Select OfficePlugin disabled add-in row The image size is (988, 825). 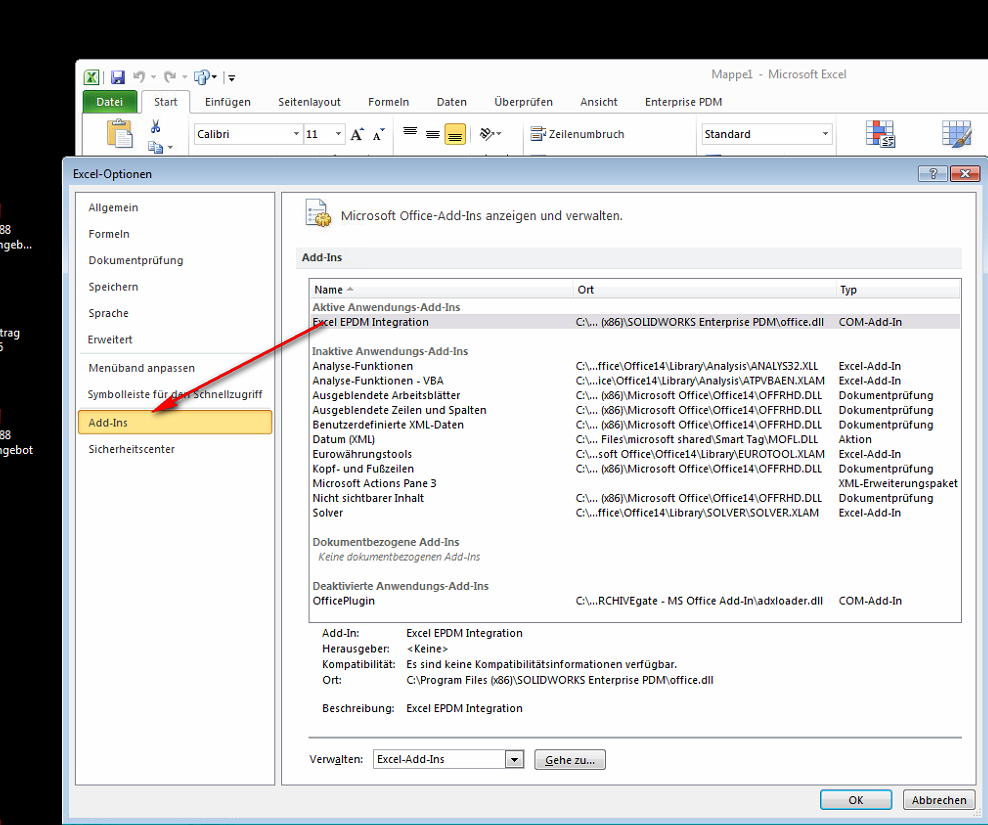click(x=635, y=601)
